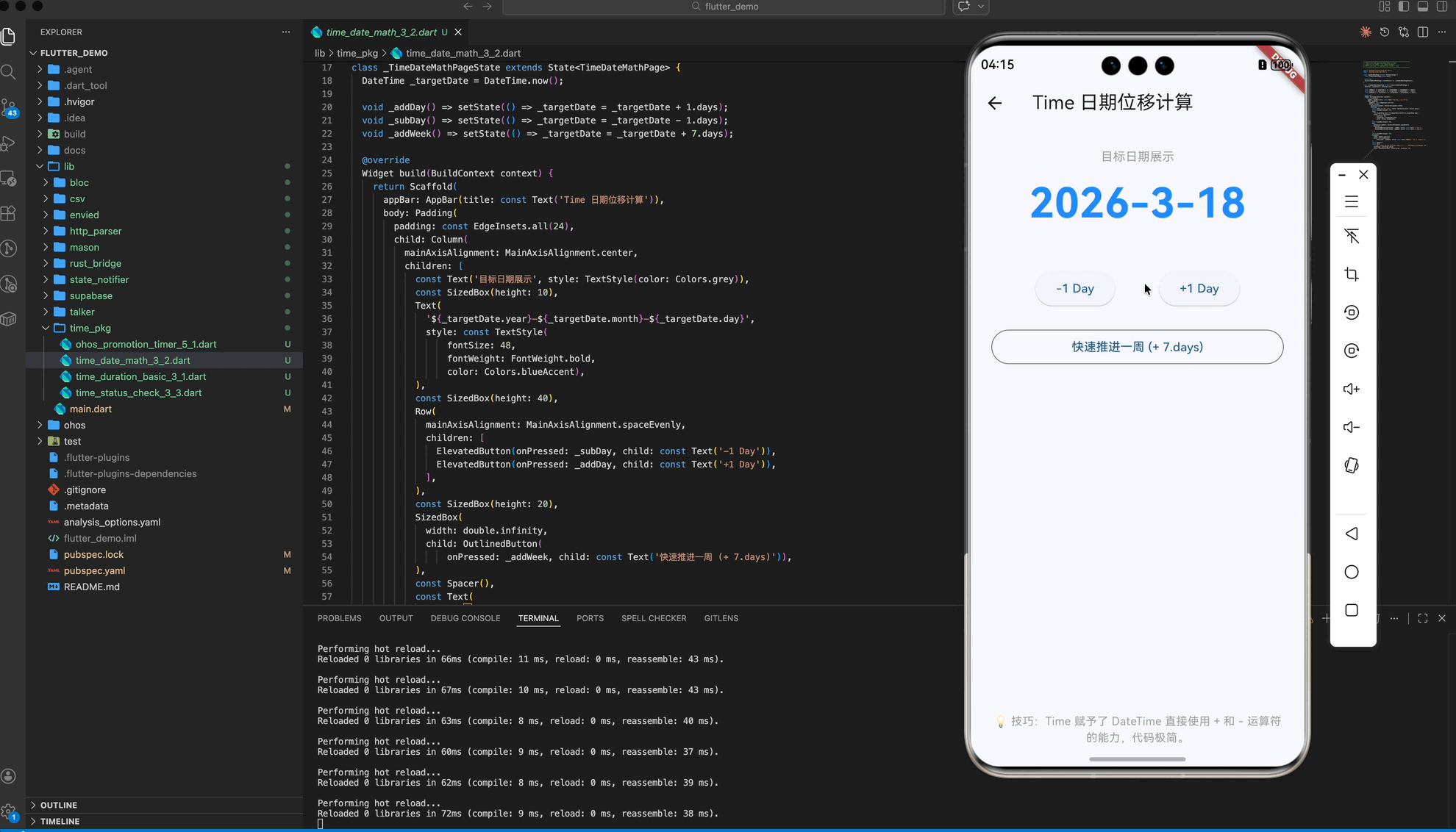The width and height of the screenshot is (1456, 832).
Task: Collapse the time_pkg folder
Action: [x=90, y=328]
